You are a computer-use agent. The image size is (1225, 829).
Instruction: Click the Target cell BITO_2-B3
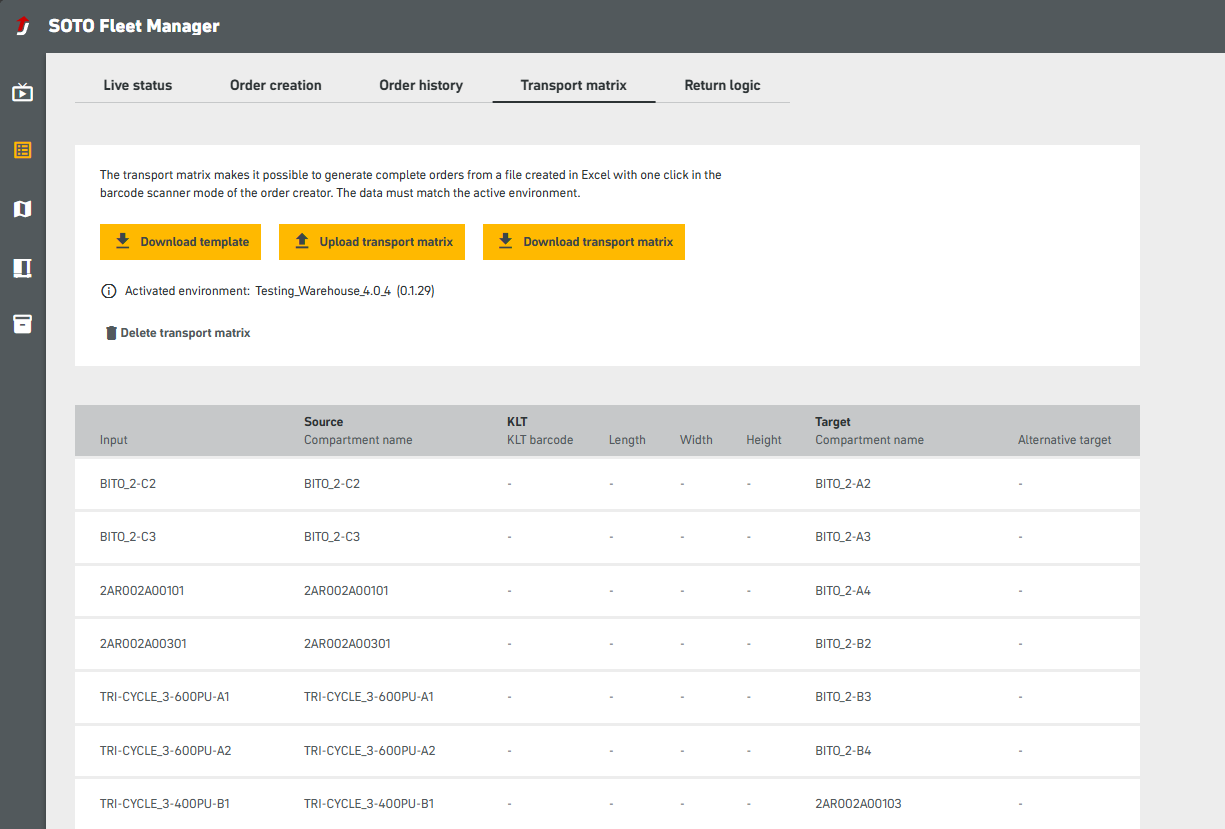click(x=843, y=697)
